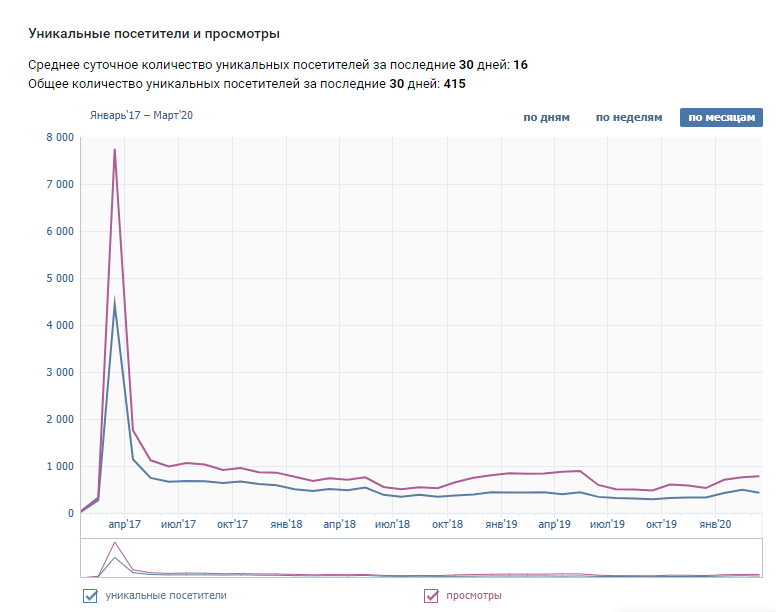Uncheck the 'уникальные посетители' checkbox
This screenshot has height=612, width=776.
(92, 596)
